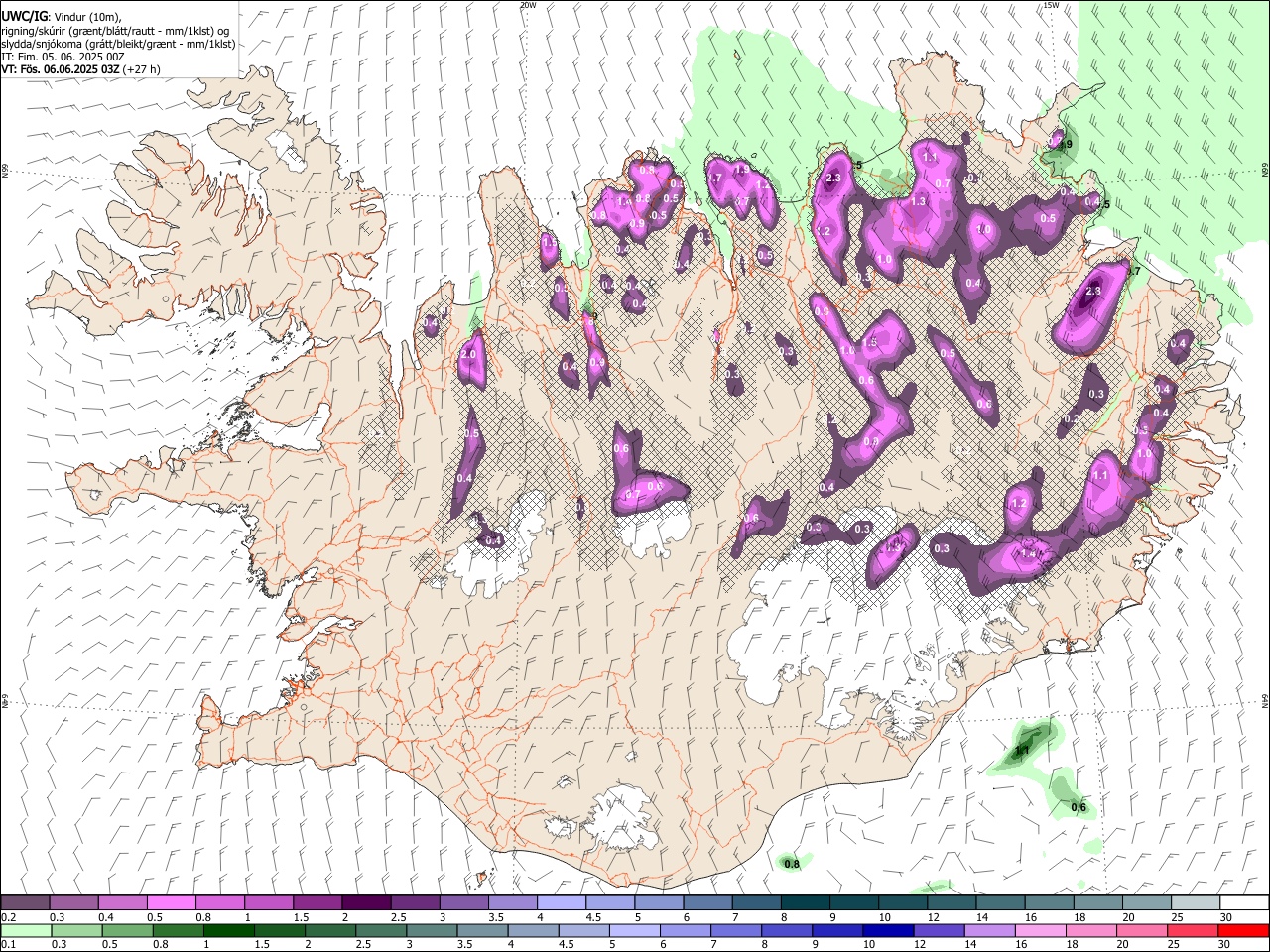The height and width of the screenshot is (952, 1270).
Task: Click the 20W longitude label
Action: tap(528, 5)
